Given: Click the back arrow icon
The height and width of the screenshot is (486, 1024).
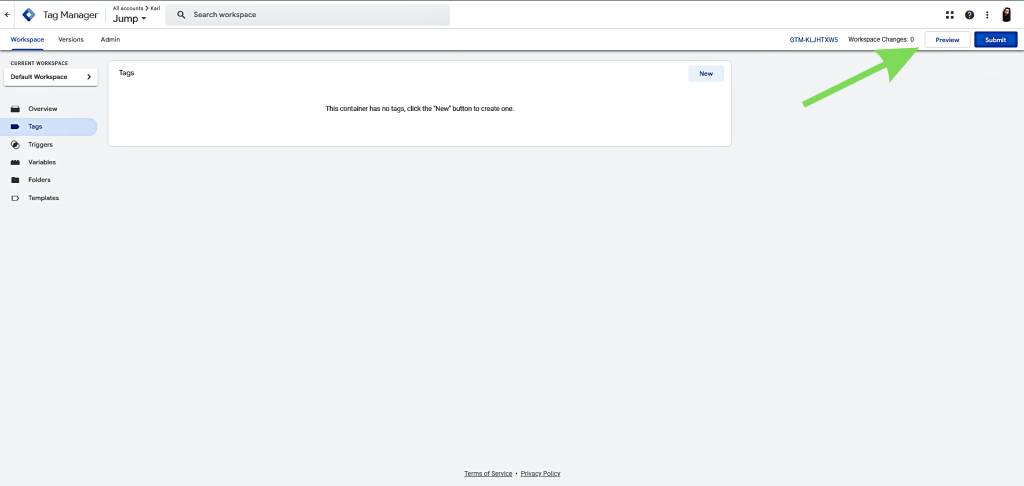Looking at the screenshot, I should [x=8, y=15].
